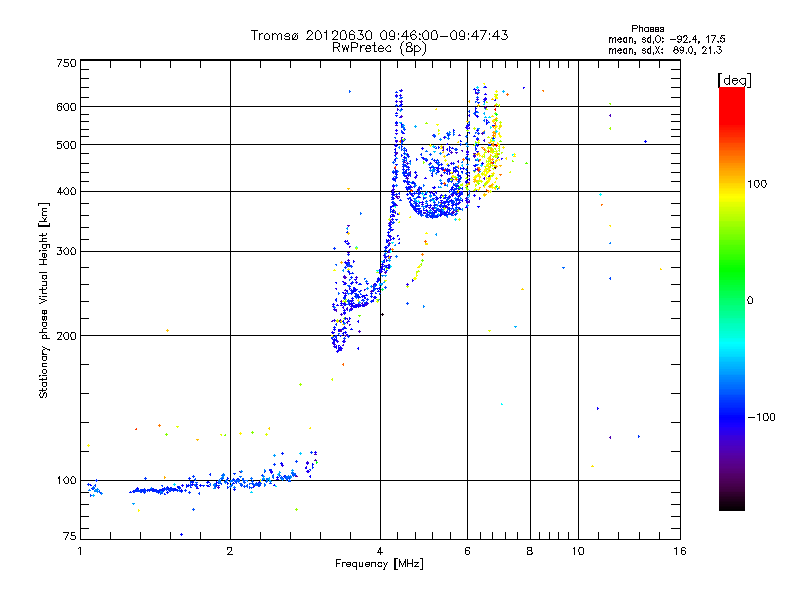
Task: Click the 'Frequency [MHz]' axis label
Action: coord(379,564)
